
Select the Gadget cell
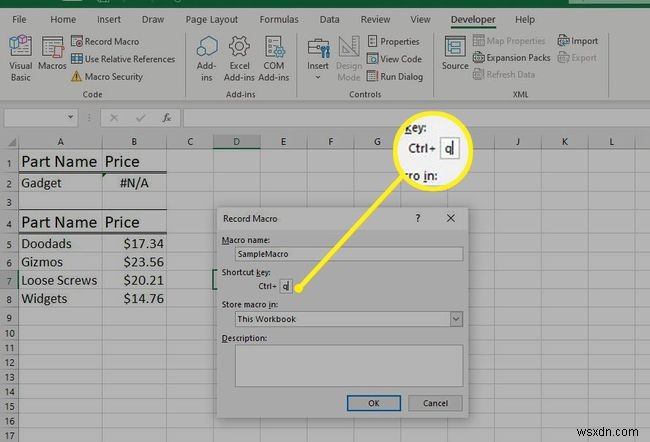61,183
